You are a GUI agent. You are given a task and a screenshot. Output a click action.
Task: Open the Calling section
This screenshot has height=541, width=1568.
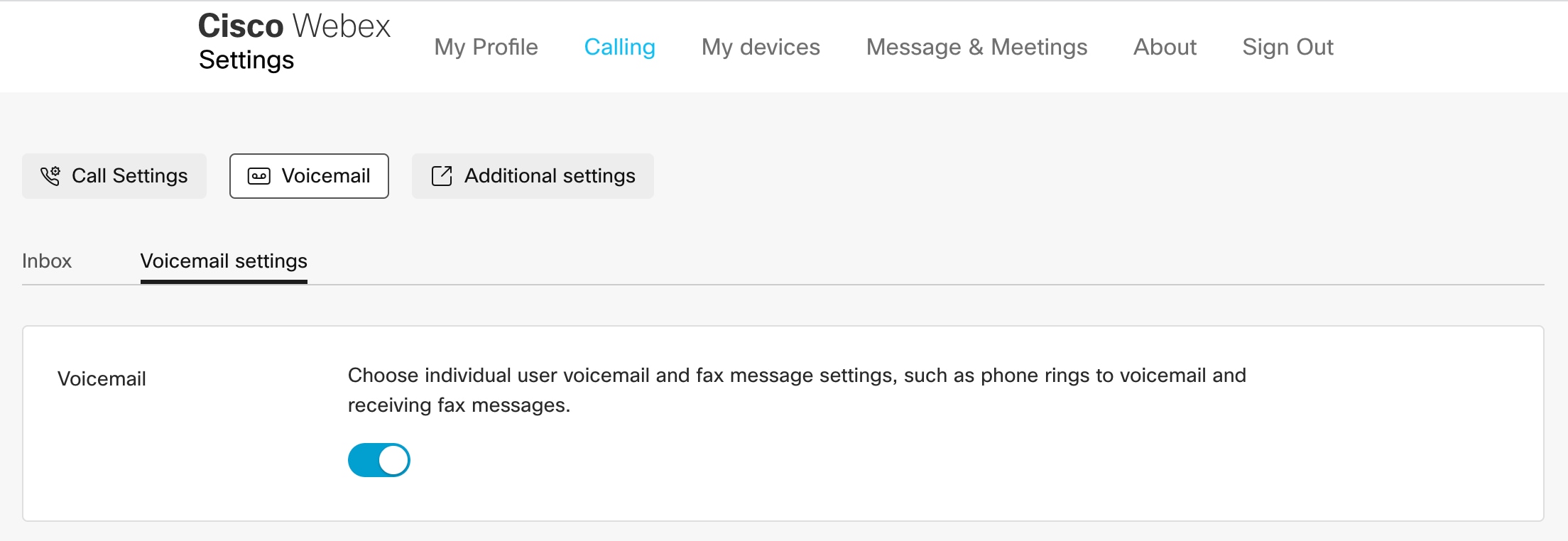[x=619, y=47]
